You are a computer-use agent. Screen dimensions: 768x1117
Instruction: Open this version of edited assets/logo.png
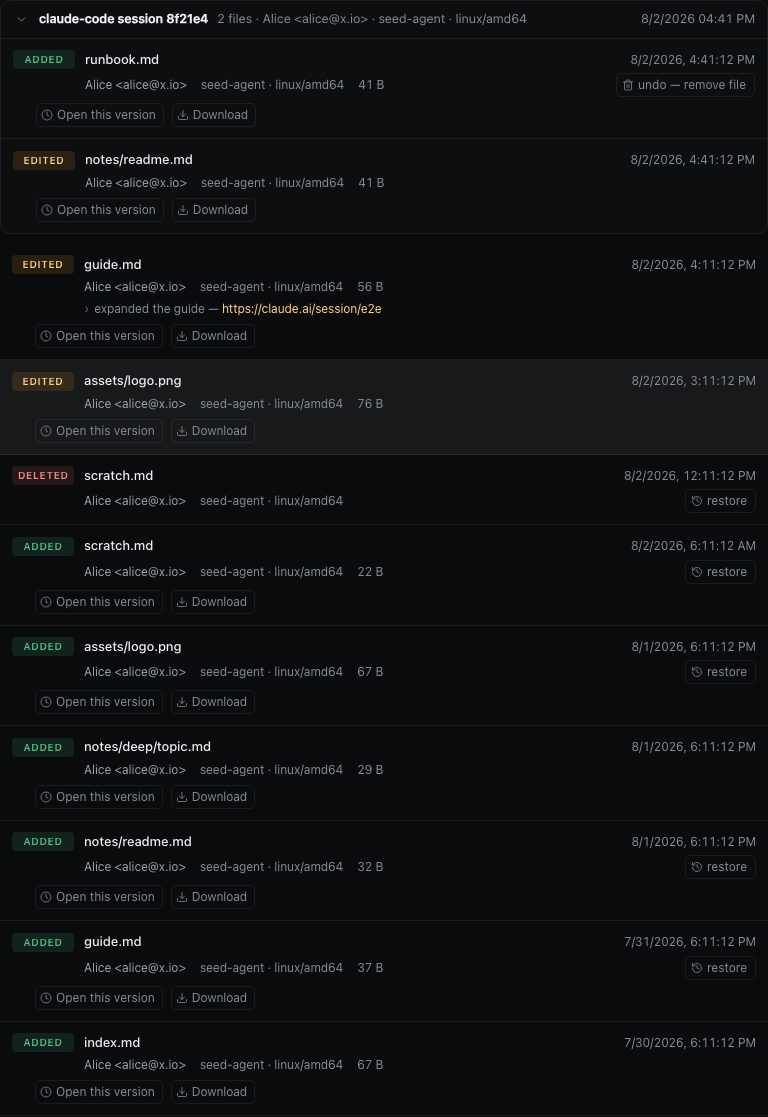pos(98,431)
